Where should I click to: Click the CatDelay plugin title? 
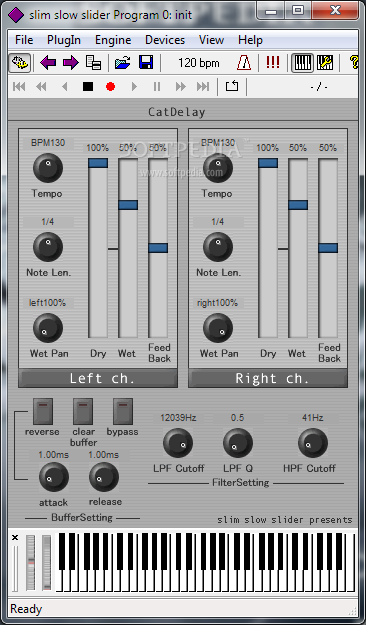tap(177, 112)
